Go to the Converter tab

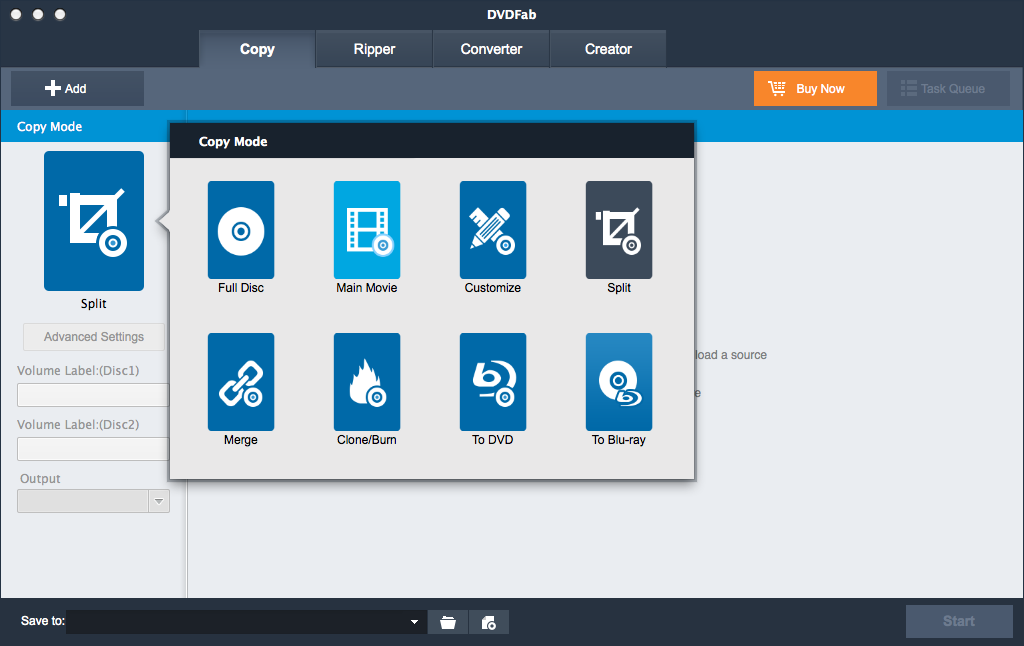[491, 49]
